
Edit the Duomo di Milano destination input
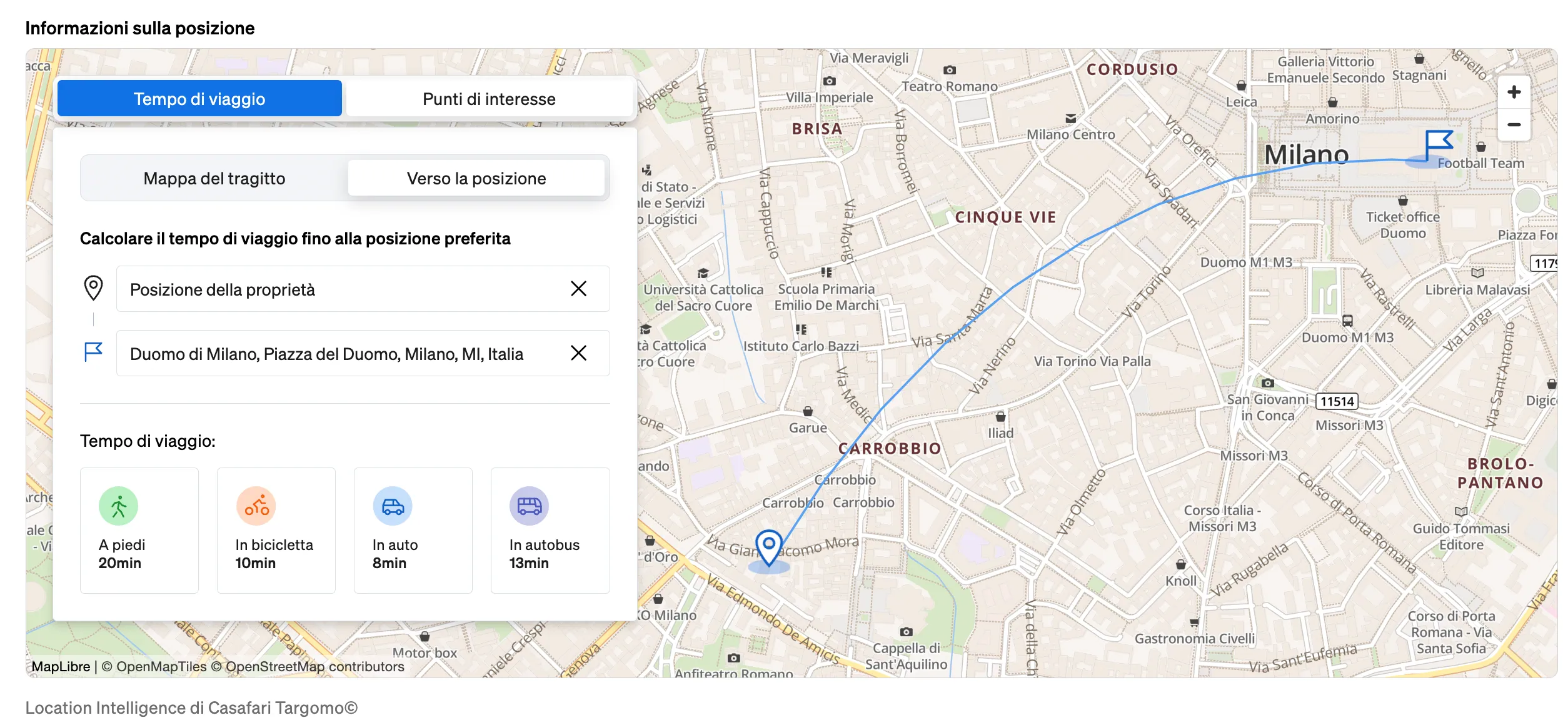point(363,353)
